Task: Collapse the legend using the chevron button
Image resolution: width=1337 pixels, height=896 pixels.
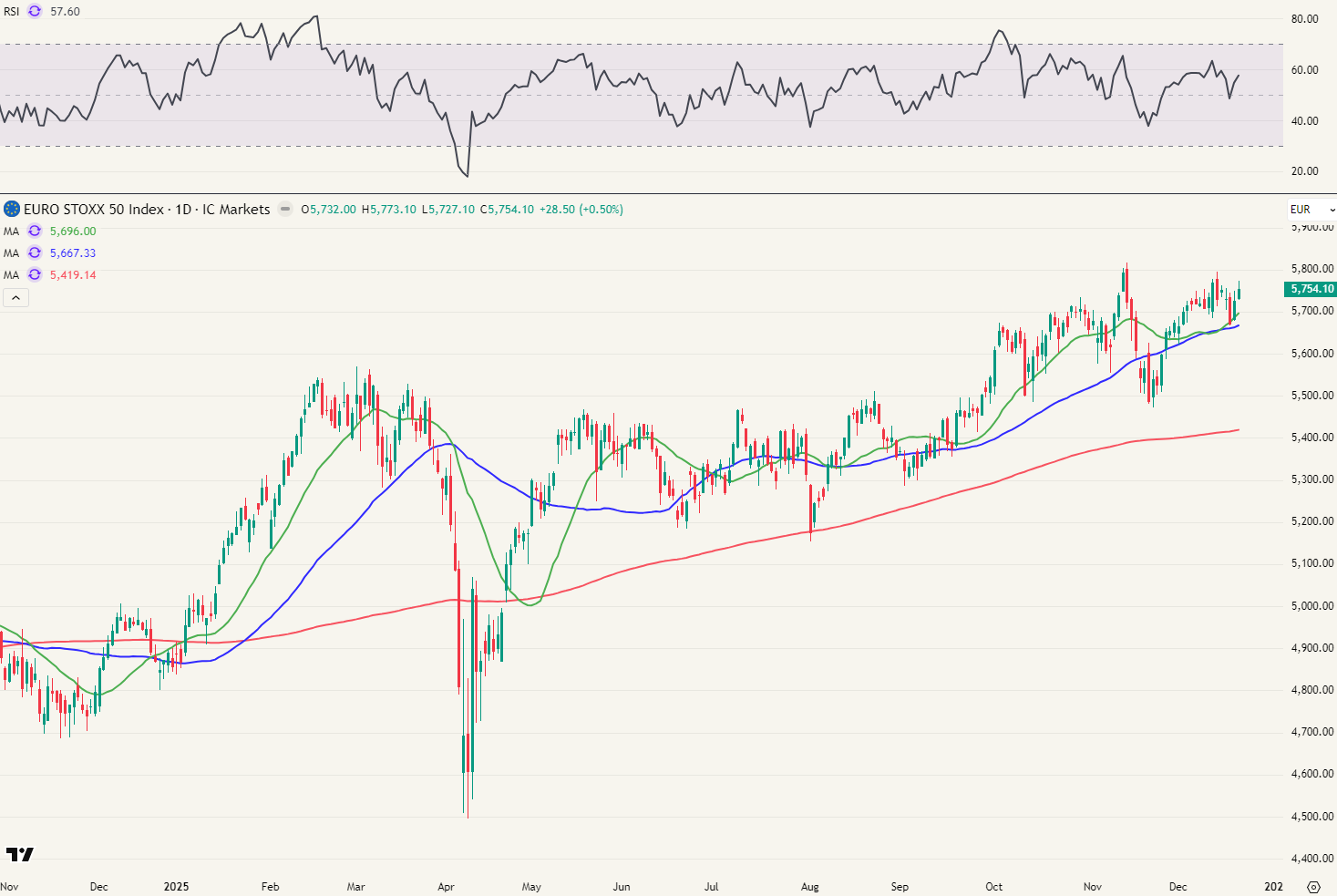Action: click(x=15, y=297)
